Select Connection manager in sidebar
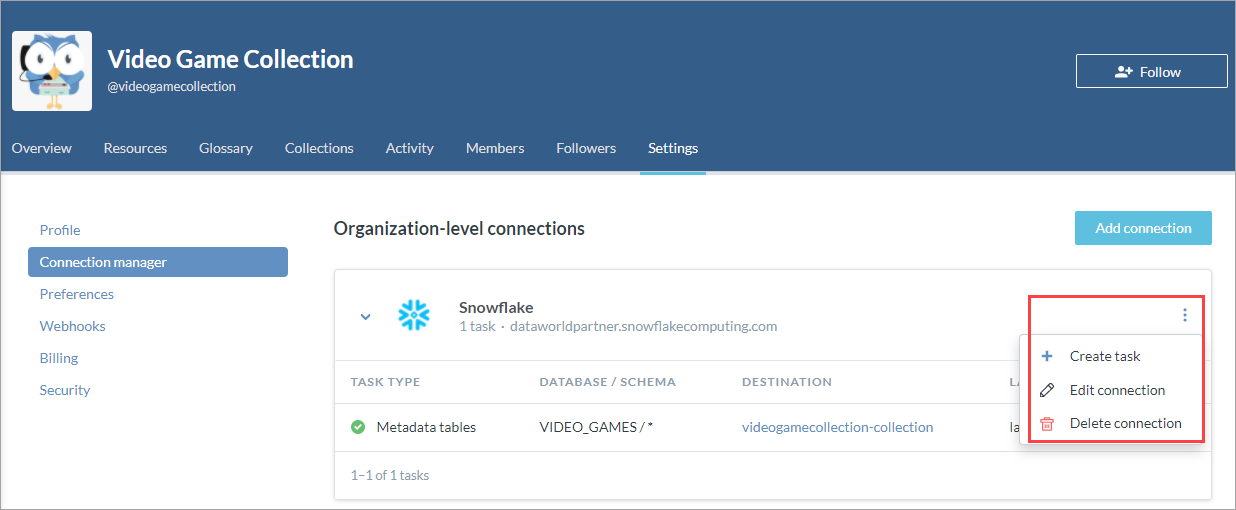The height and width of the screenshot is (510, 1236). tap(158, 262)
